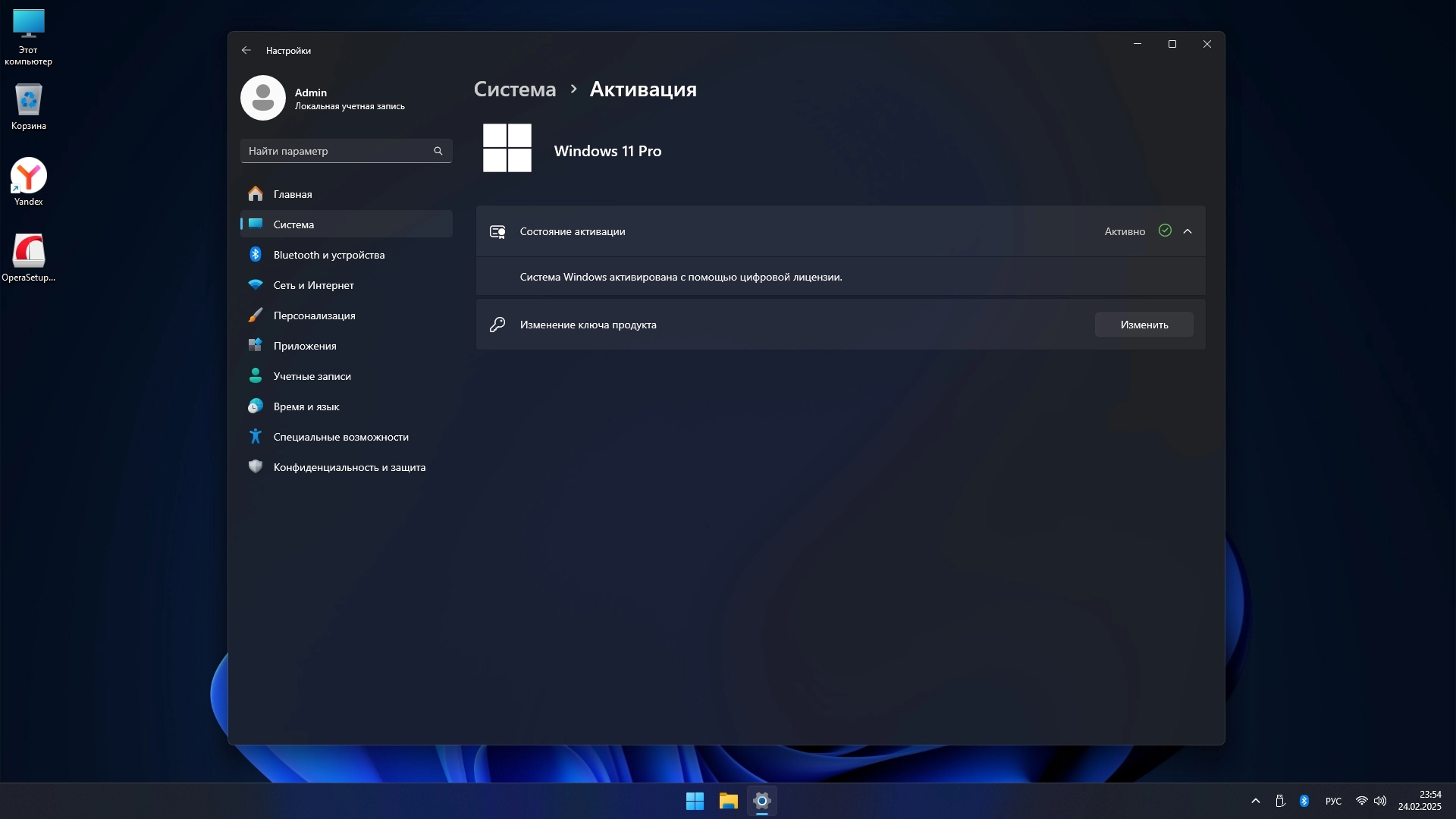Collapse the Состояние активации section

coord(1188,231)
